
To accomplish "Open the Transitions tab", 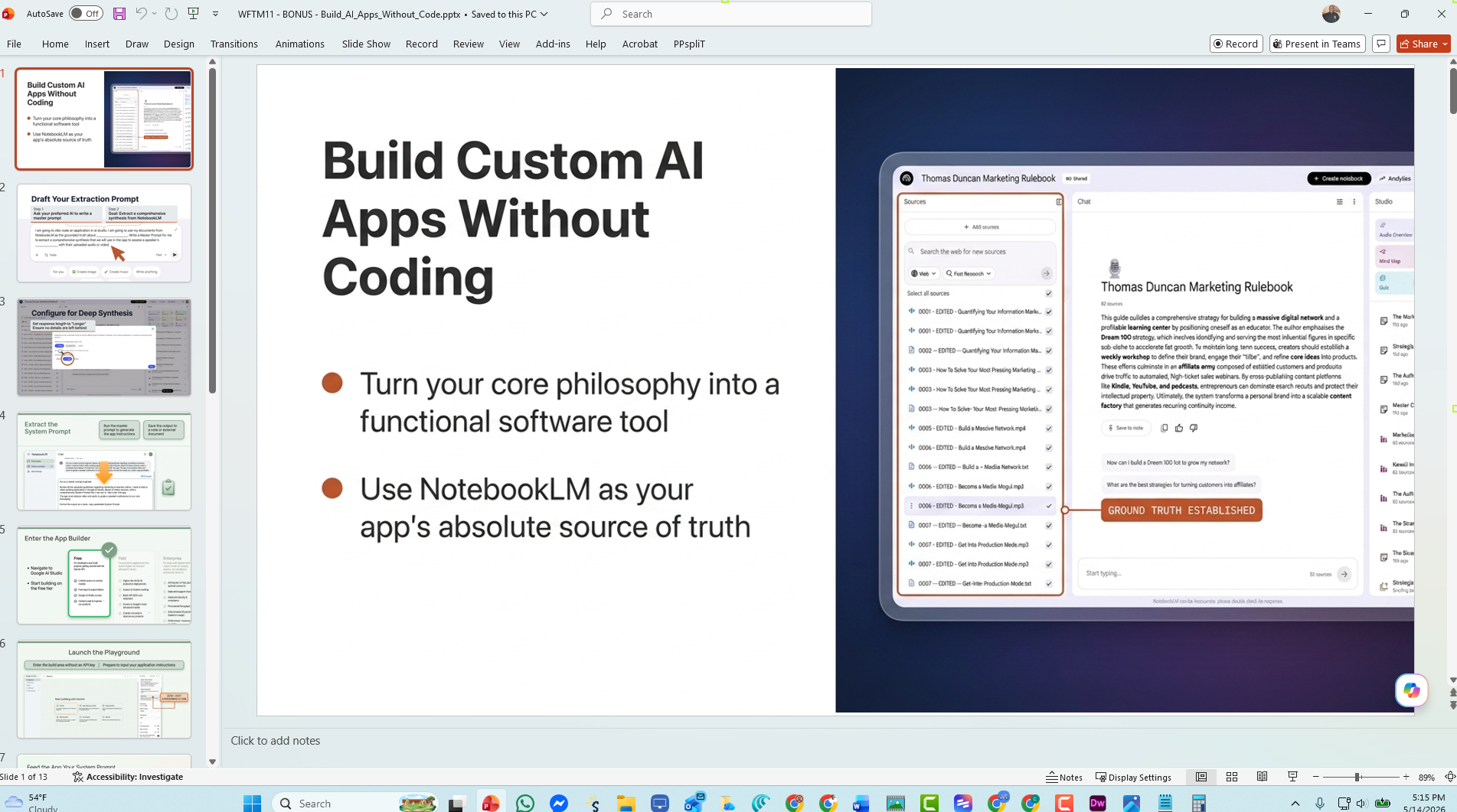I will click(x=234, y=44).
